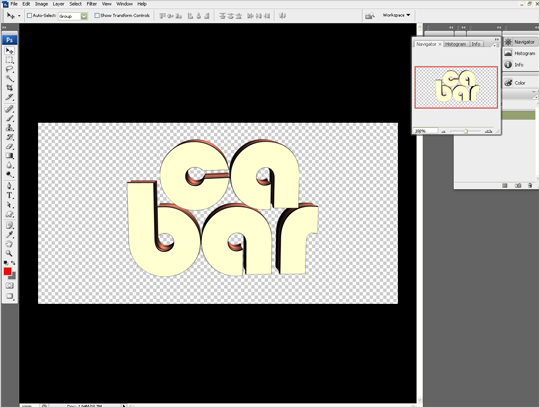Click the Navigator zoom percentage field

pos(426,131)
